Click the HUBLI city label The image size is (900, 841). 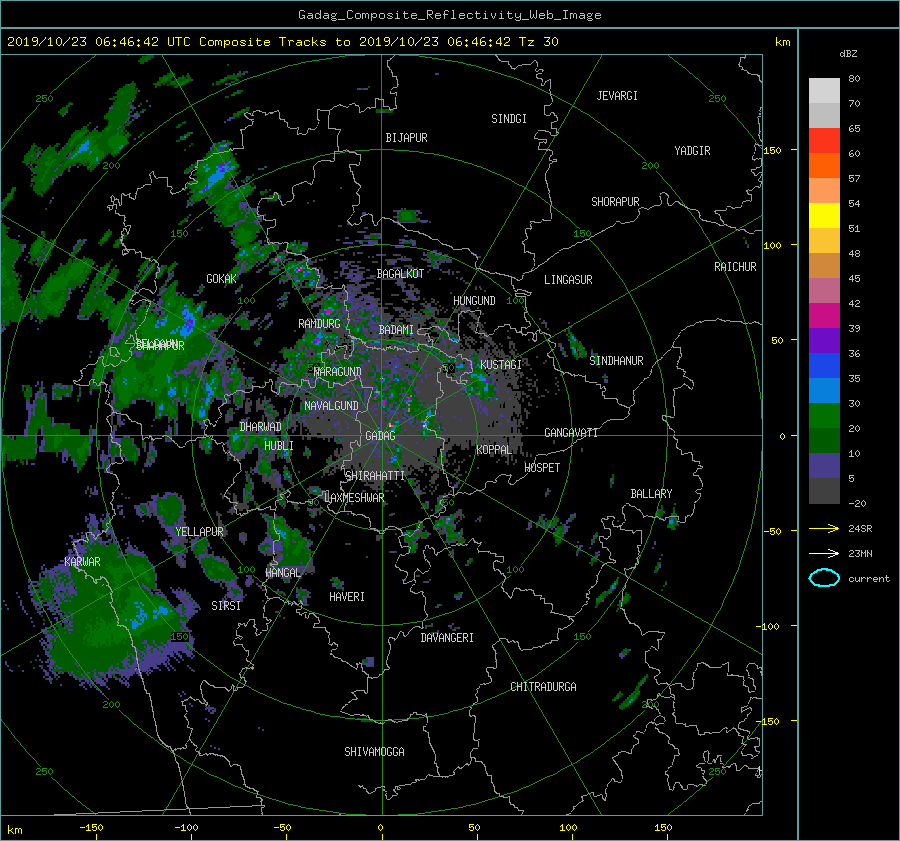tap(279, 445)
